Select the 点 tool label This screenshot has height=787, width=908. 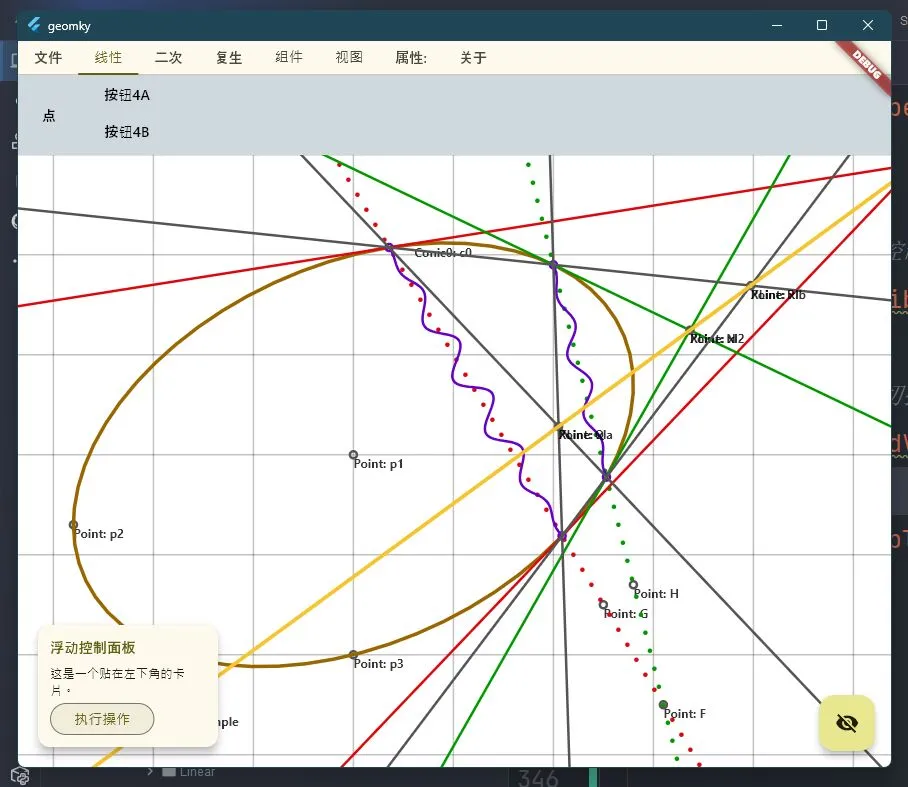point(49,115)
